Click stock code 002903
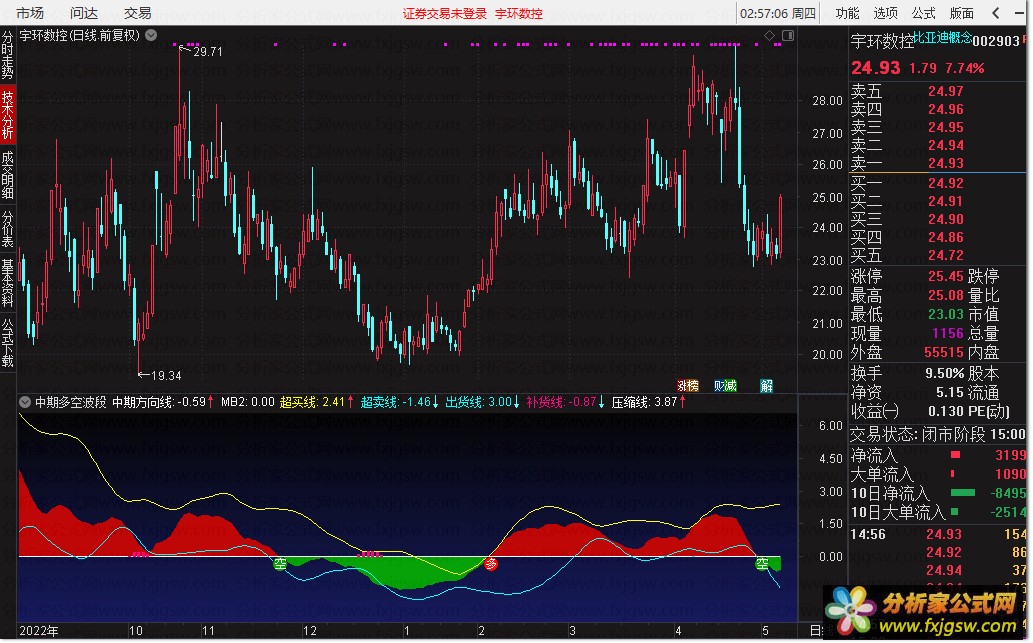The height and width of the screenshot is (643, 1033). coord(996,42)
